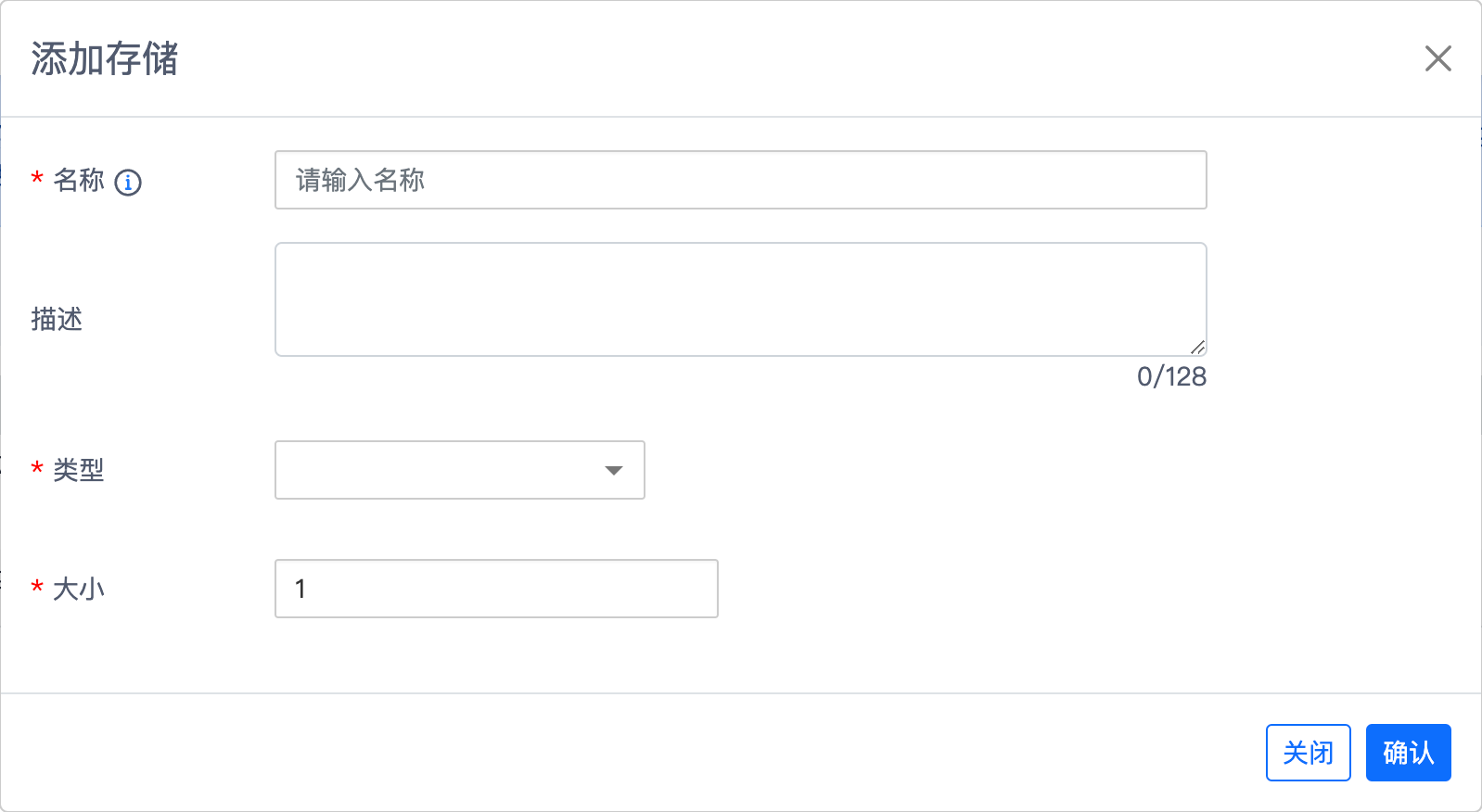
Task: Click the empty footer area left of 关闭
Action: [x=631, y=753]
